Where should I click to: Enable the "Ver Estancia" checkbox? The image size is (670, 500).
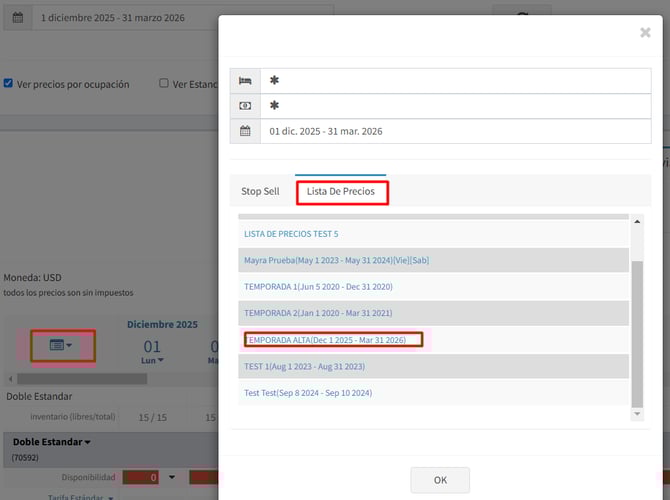(x=164, y=84)
